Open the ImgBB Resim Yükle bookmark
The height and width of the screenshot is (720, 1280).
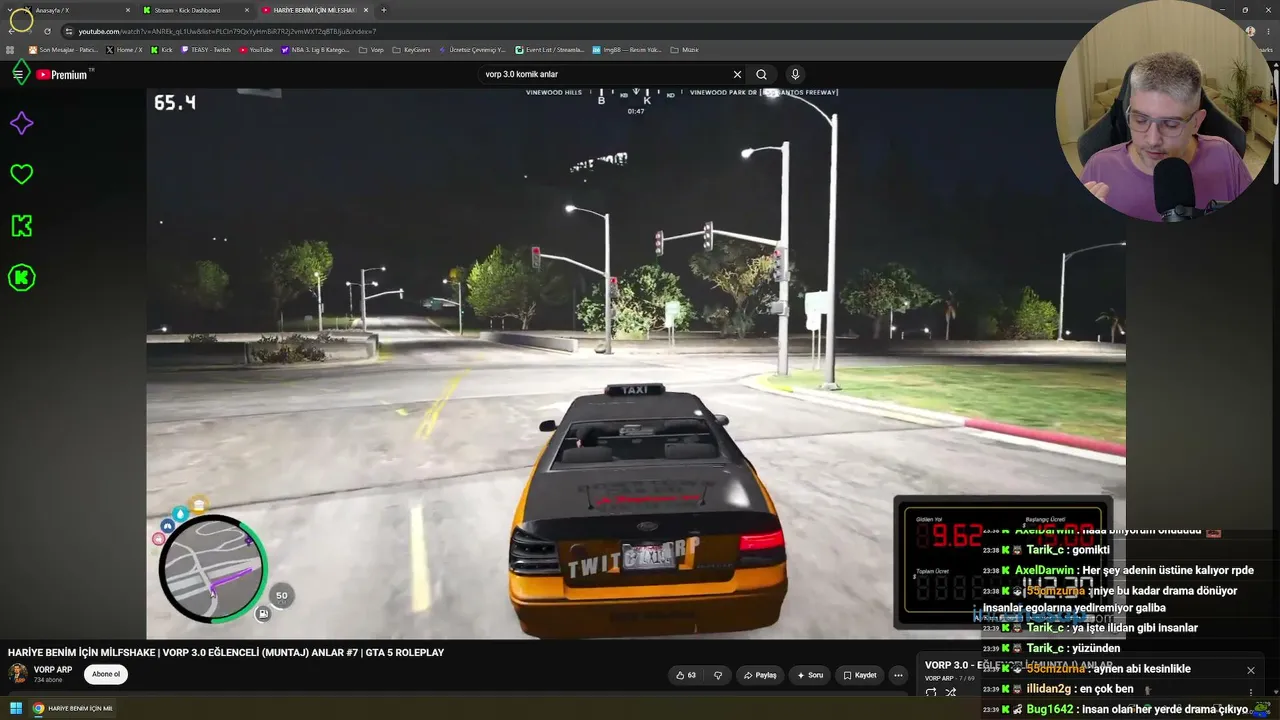tap(627, 50)
